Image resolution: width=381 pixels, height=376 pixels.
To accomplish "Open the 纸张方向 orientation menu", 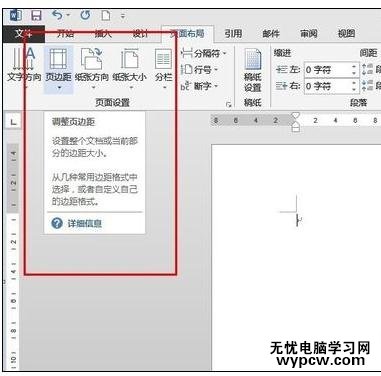I will coord(92,69).
